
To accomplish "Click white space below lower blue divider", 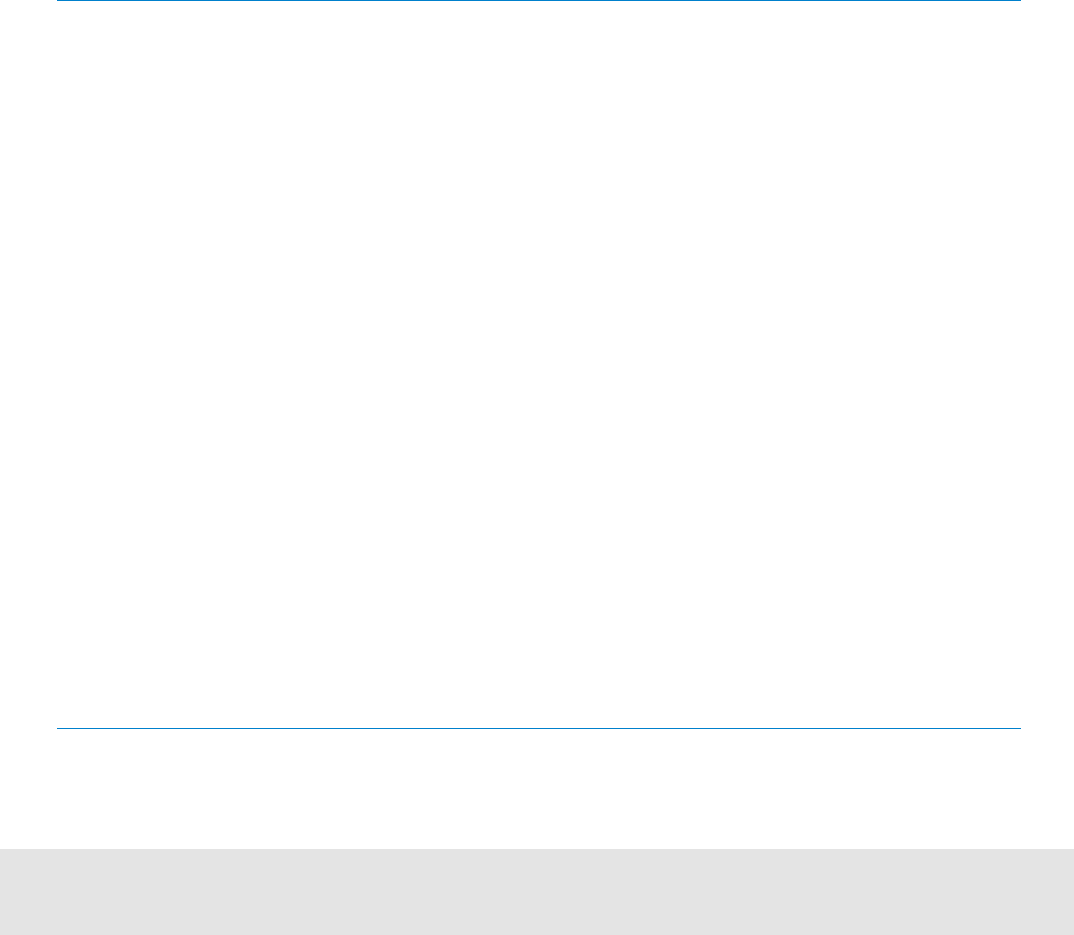I will pyautogui.click(x=538, y=789).
